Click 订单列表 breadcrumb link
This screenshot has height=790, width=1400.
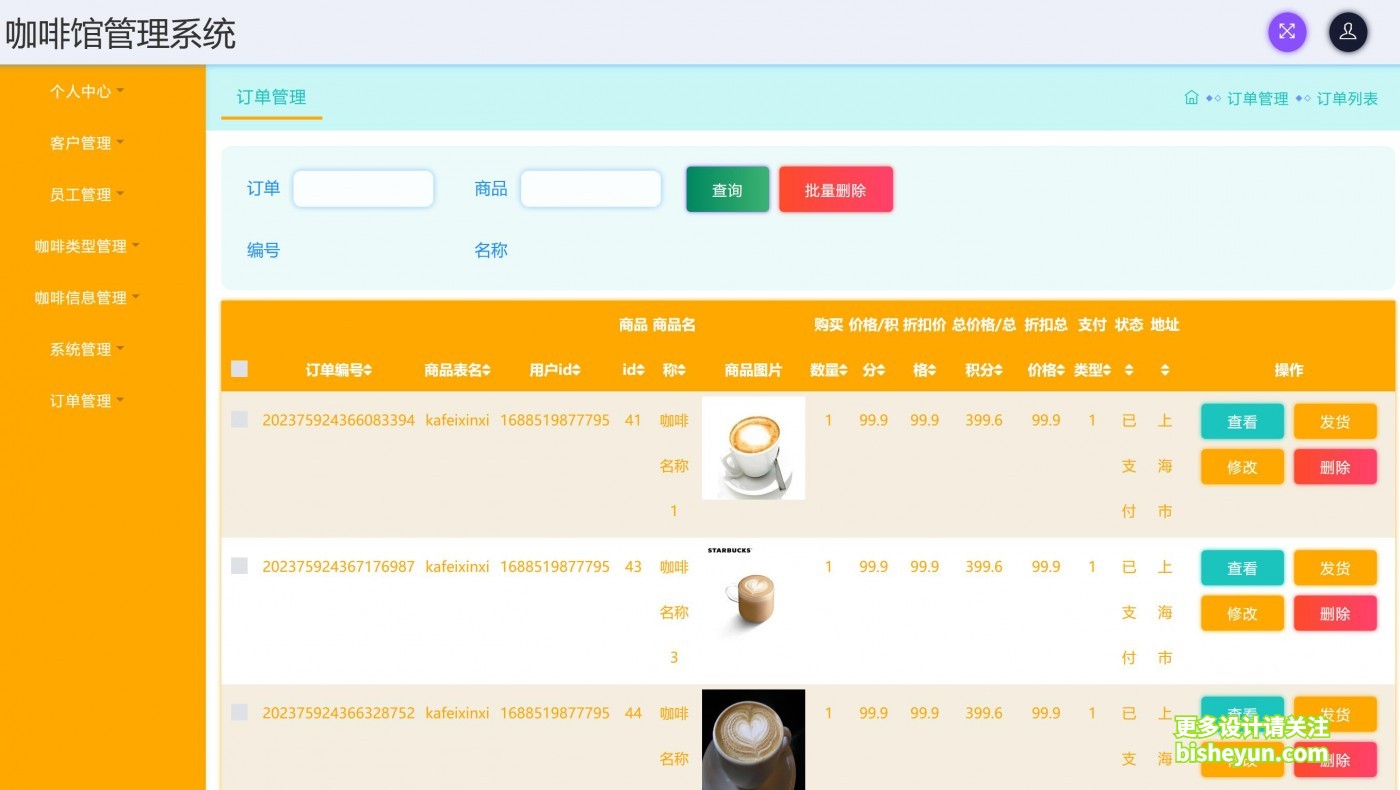1347,98
